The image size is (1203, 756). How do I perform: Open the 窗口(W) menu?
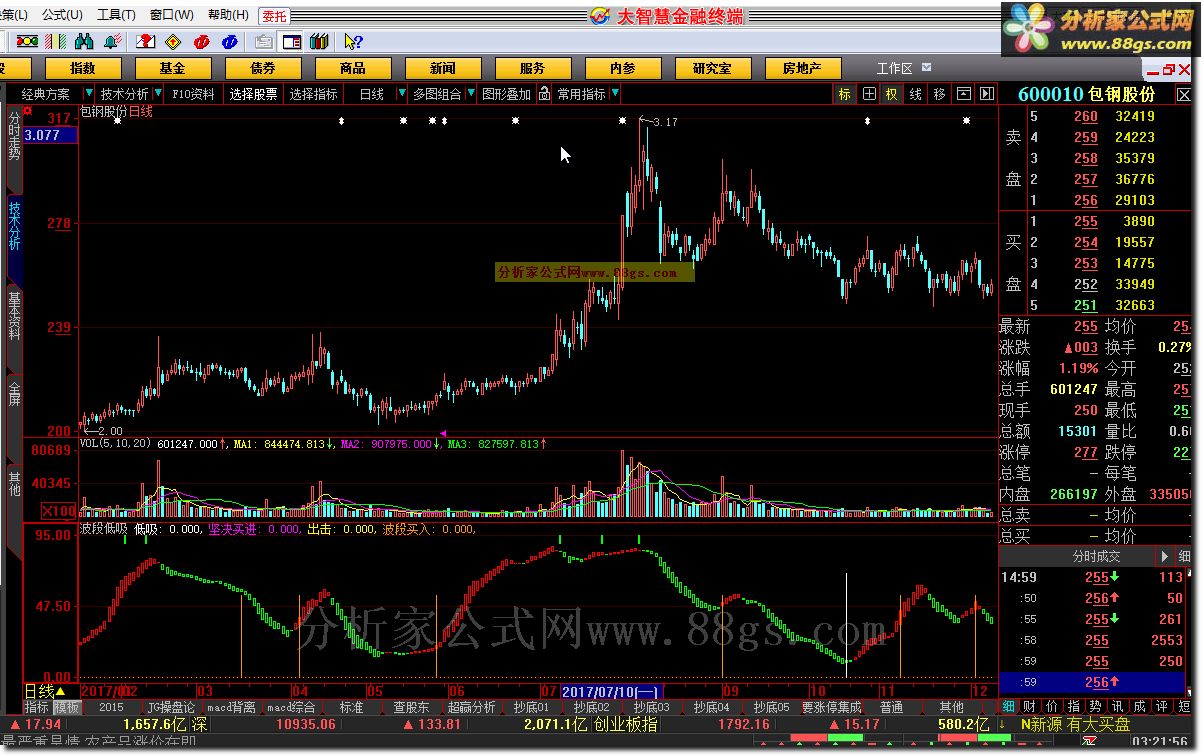tap(172, 15)
